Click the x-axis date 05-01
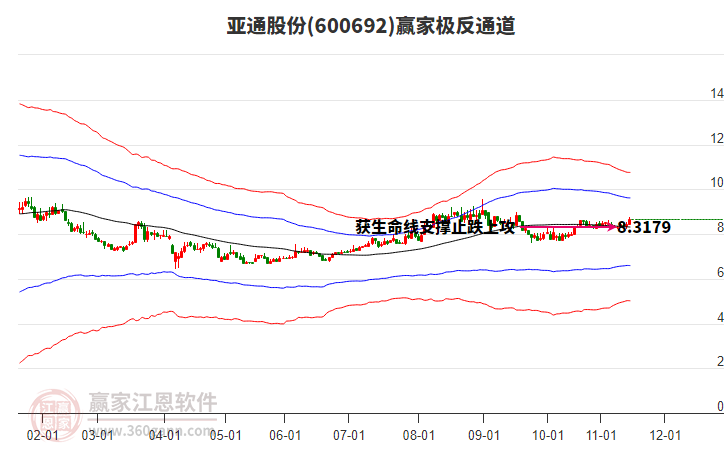 [x=225, y=436]
